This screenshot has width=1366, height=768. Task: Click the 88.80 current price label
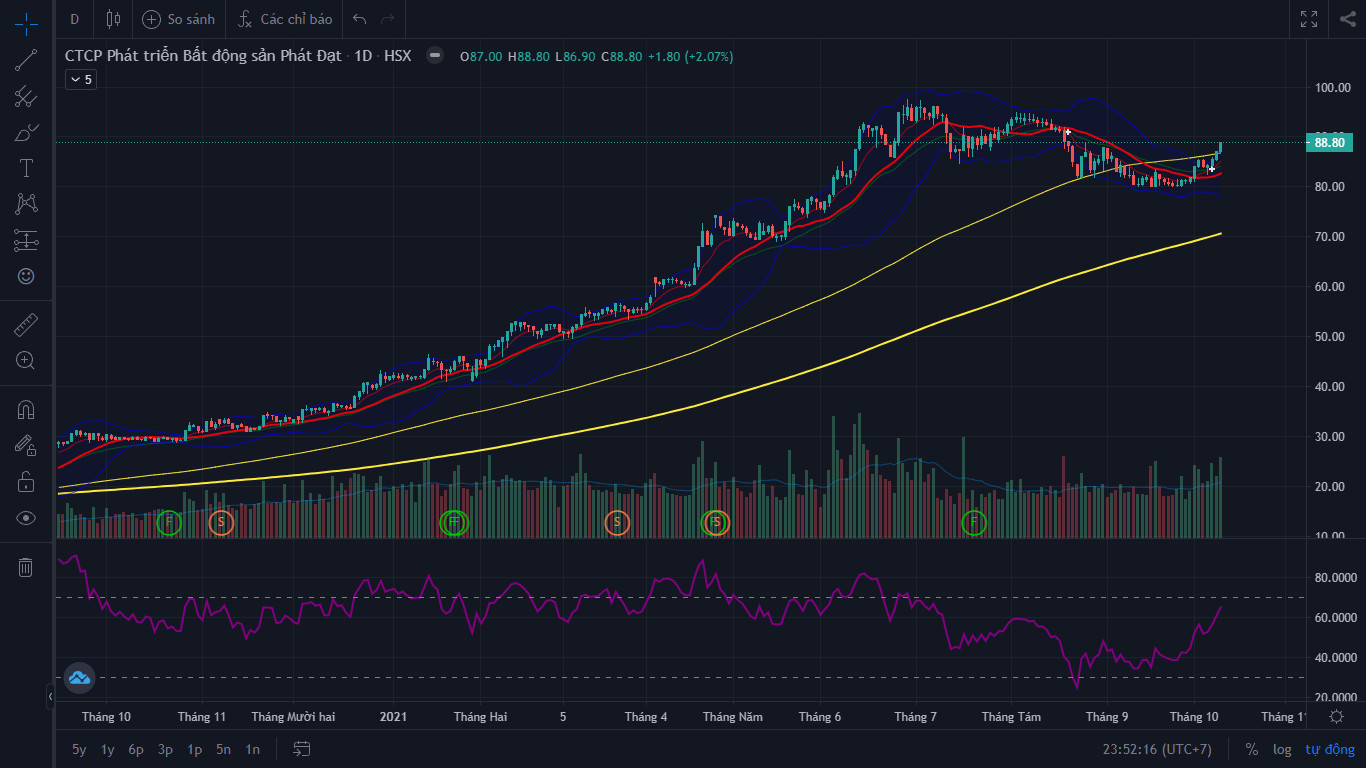pyautogui.click(x=1329, y=142)
